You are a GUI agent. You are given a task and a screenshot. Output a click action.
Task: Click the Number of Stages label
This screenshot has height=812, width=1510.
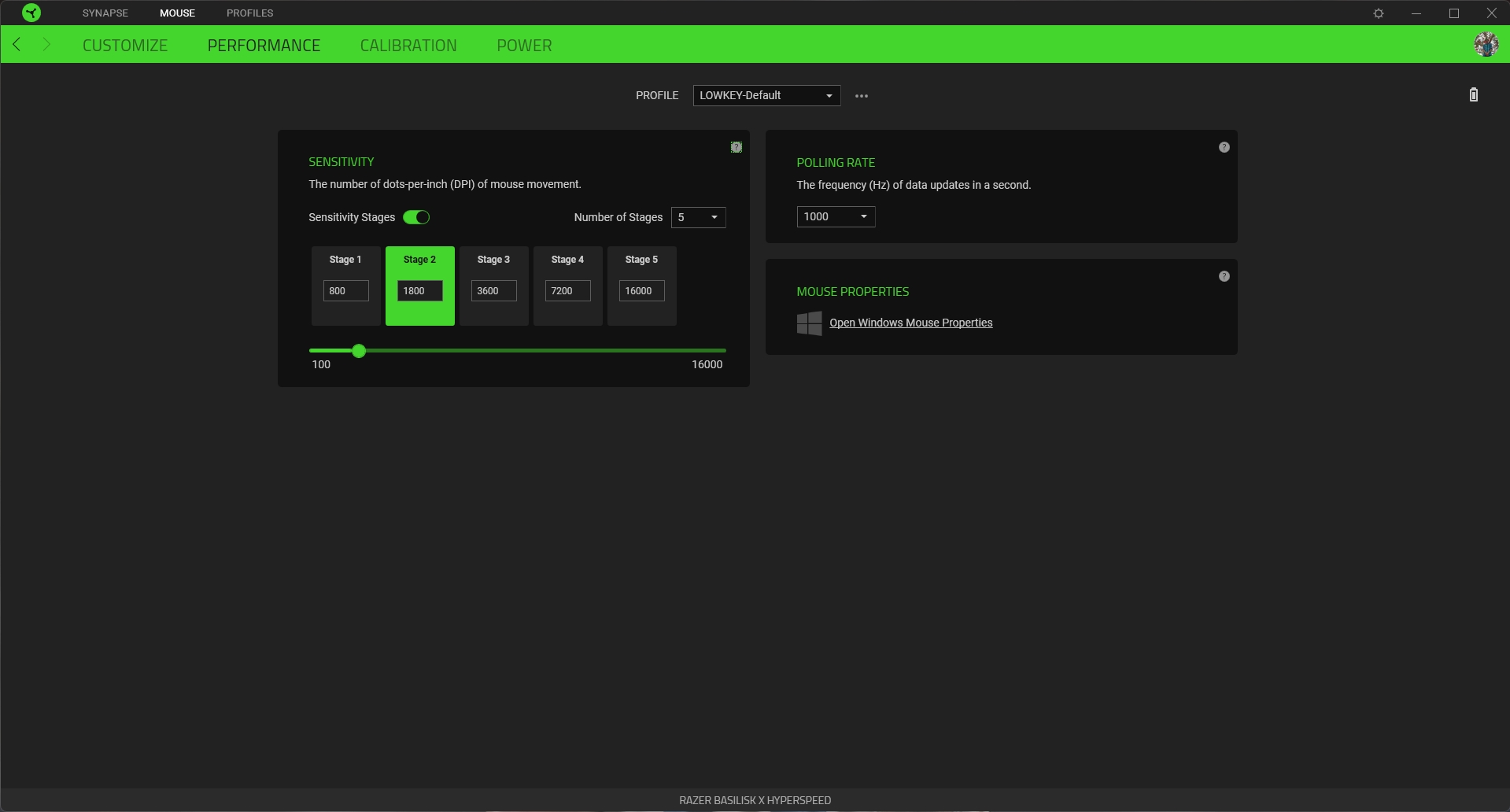click(x=618, y=217)
